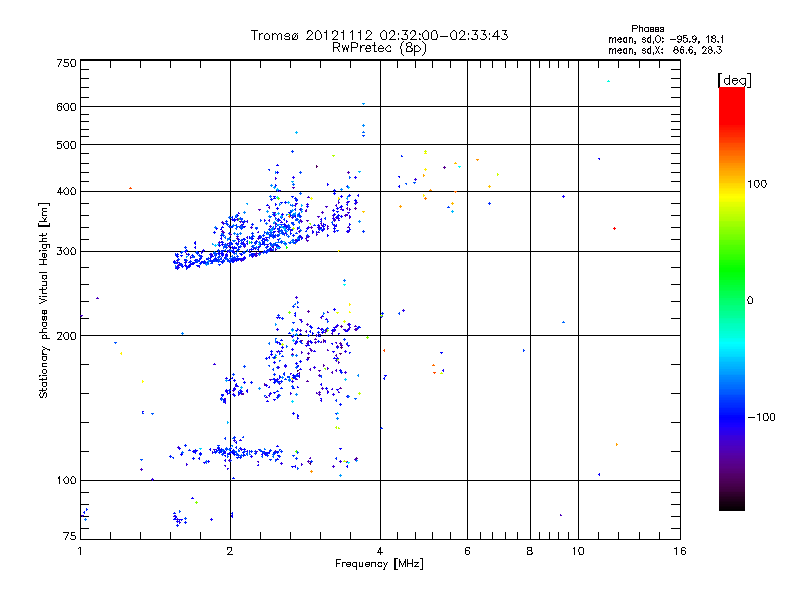The width and height of the screenshot is (800, 600).
Task: Click the x-axis tick label "10"
Action: 578,551
